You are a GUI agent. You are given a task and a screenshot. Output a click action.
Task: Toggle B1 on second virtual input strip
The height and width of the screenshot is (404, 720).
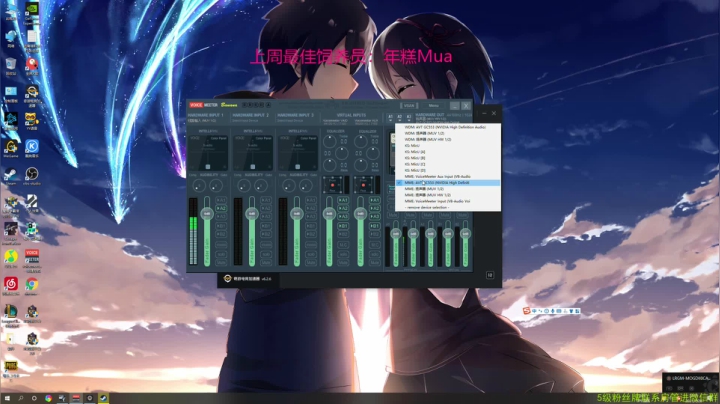[x=375, y=226]
